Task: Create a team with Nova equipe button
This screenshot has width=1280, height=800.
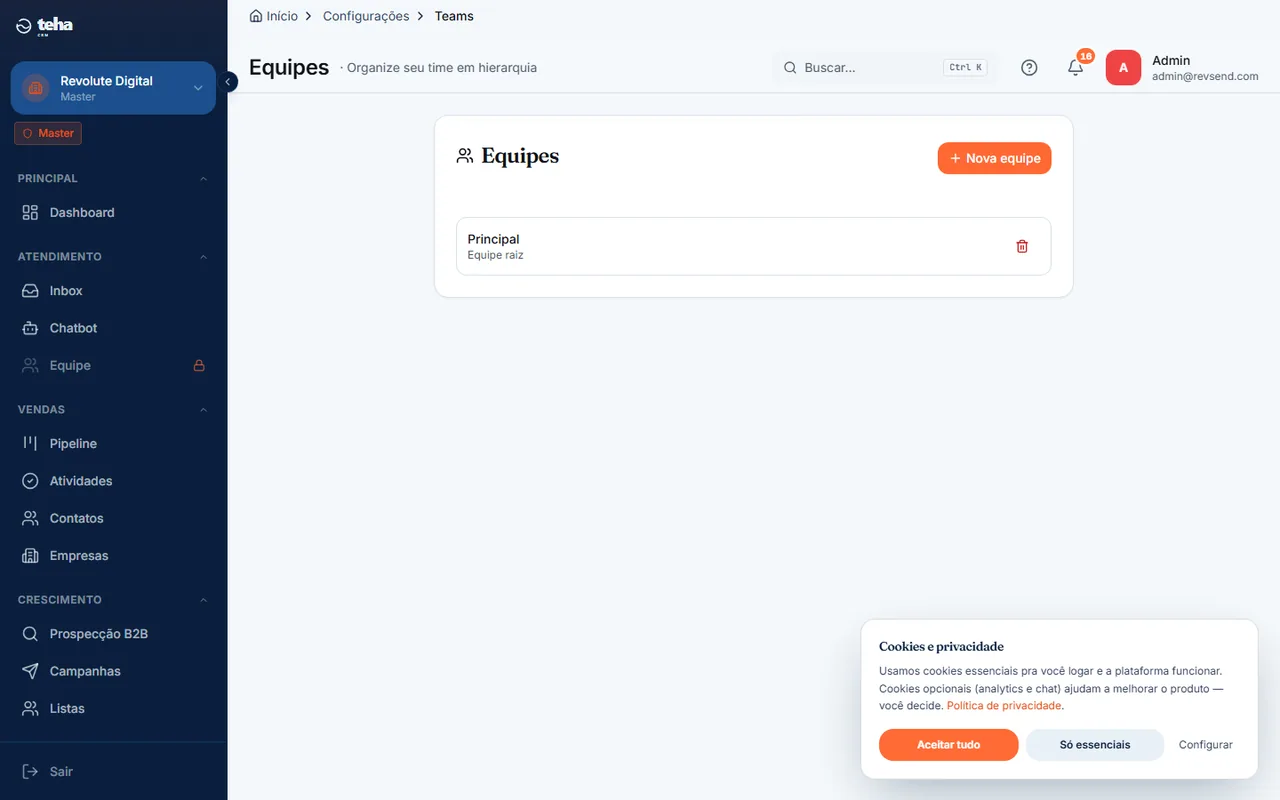Action: (994, 158)
